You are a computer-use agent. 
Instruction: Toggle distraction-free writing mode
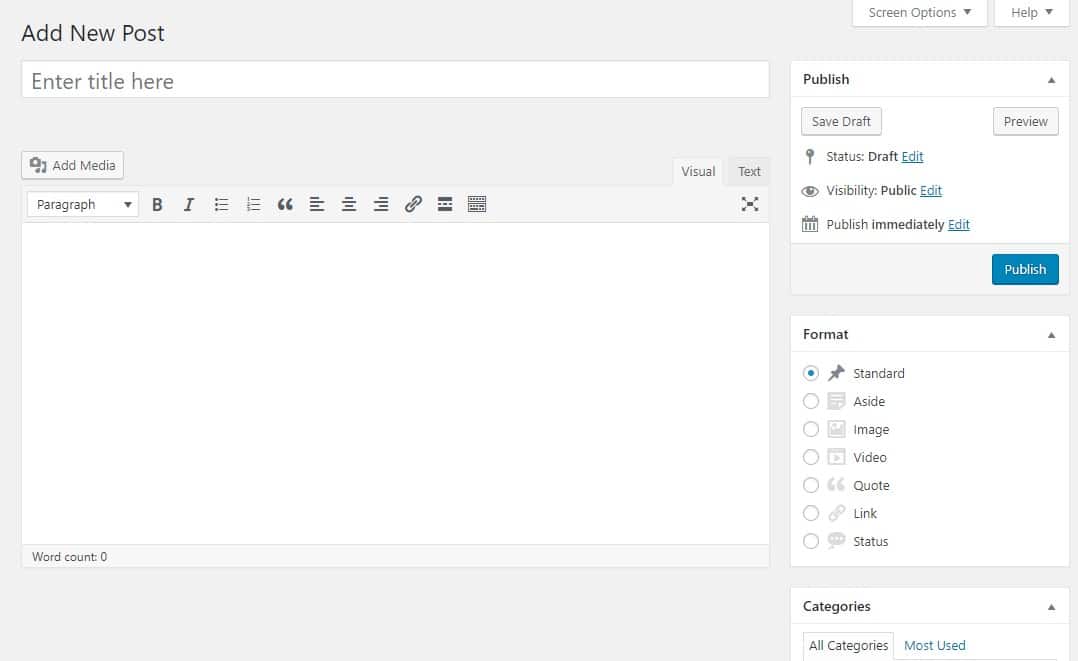[x=750, y=204]
